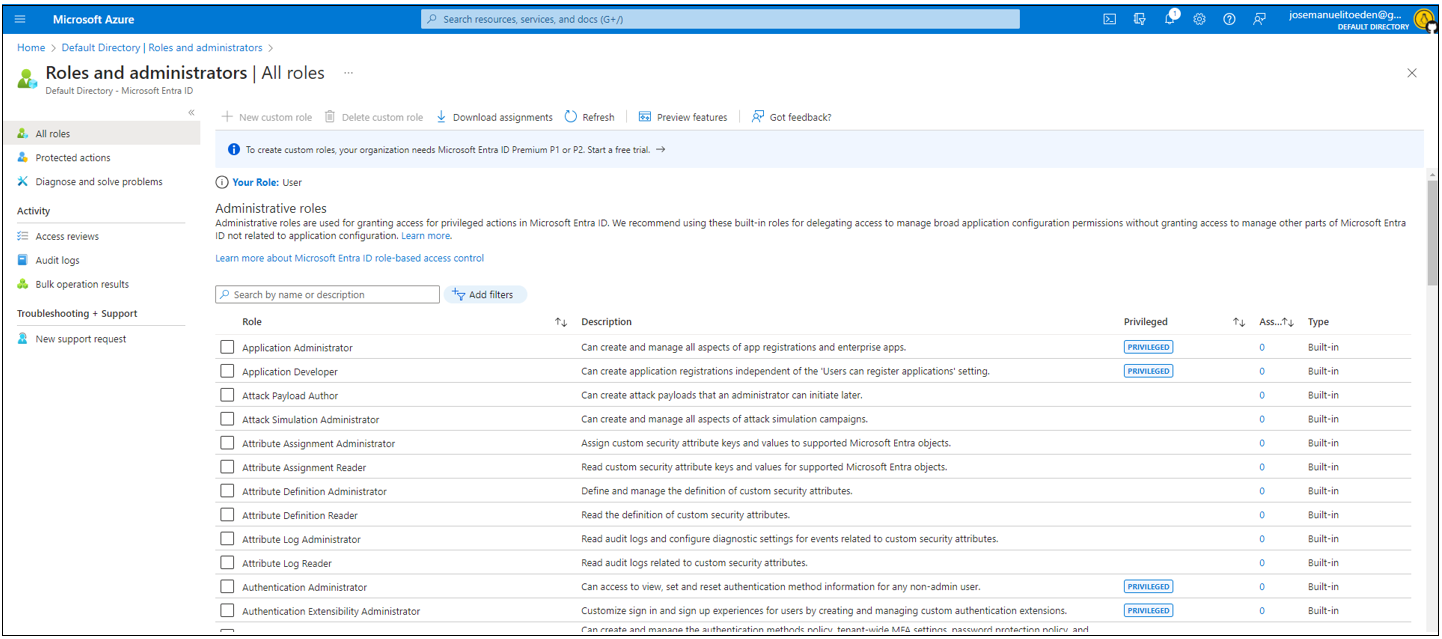Open the ellipsis menu beside All roles title

click(348, 73)
